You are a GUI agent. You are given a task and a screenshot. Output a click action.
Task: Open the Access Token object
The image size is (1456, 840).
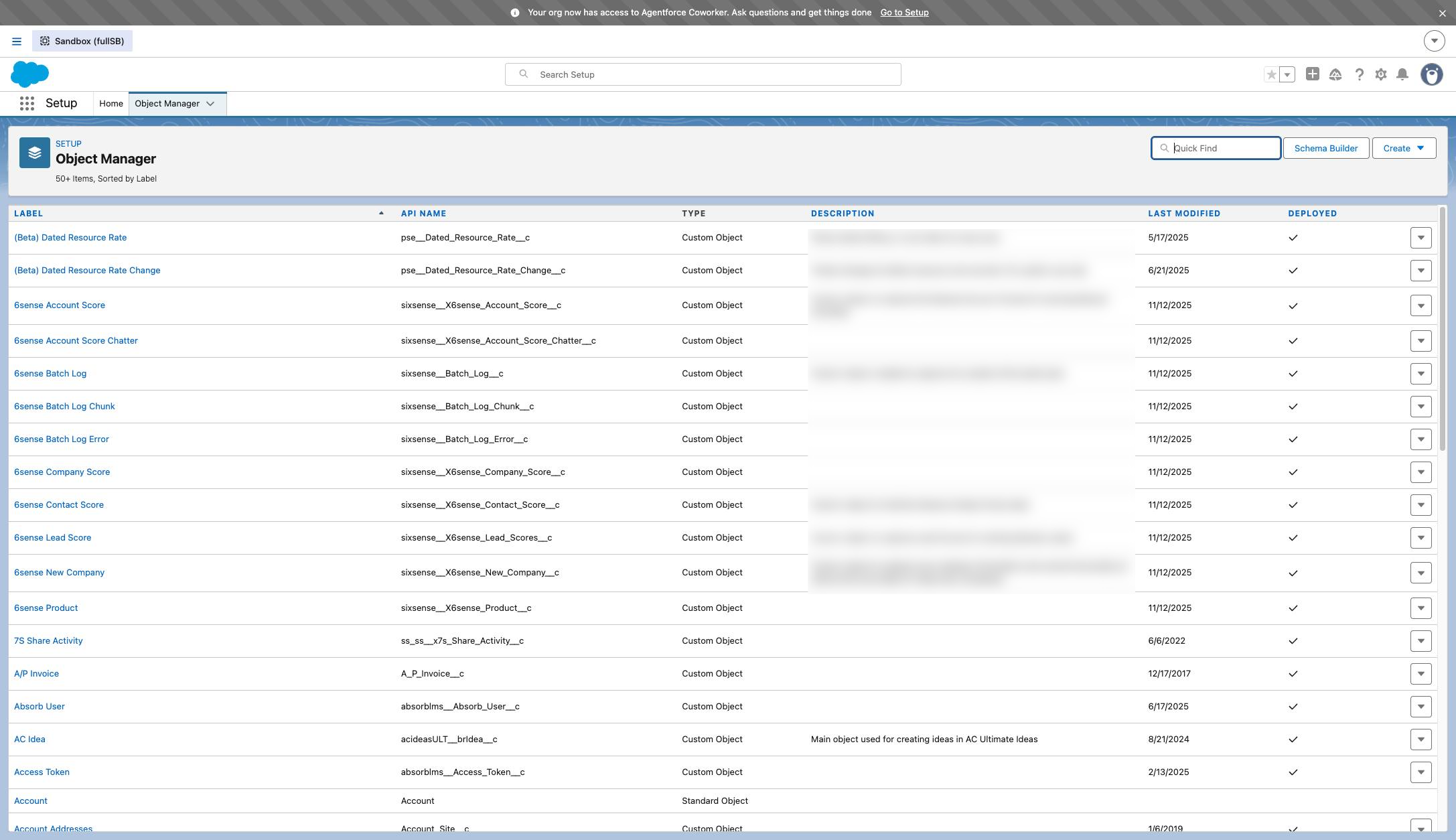[x=42, y=772]
